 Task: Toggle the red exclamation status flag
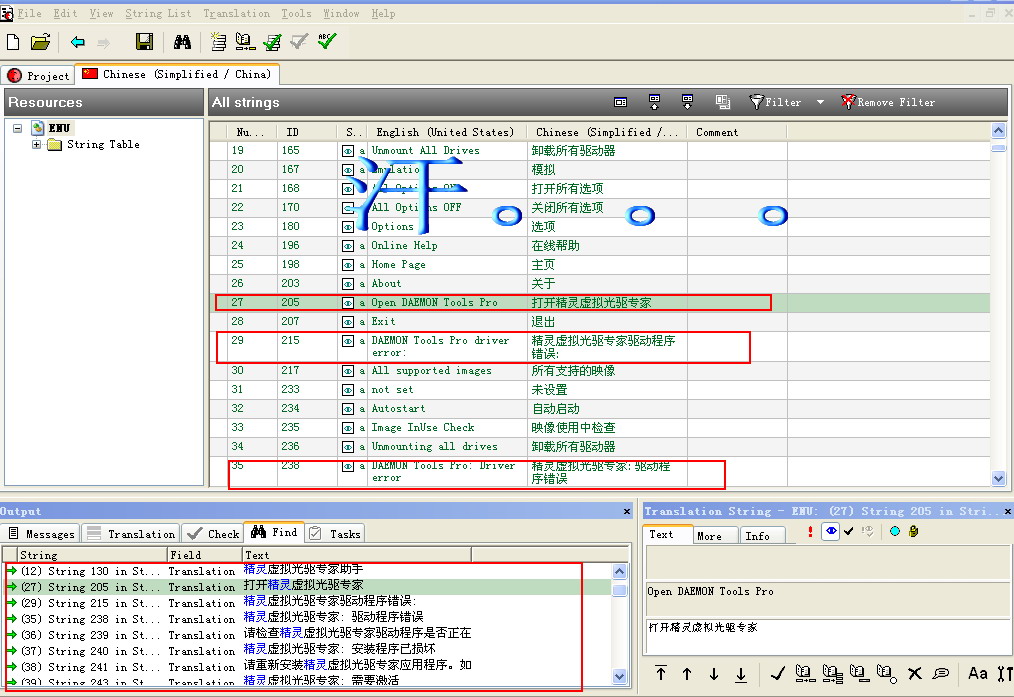810,532
